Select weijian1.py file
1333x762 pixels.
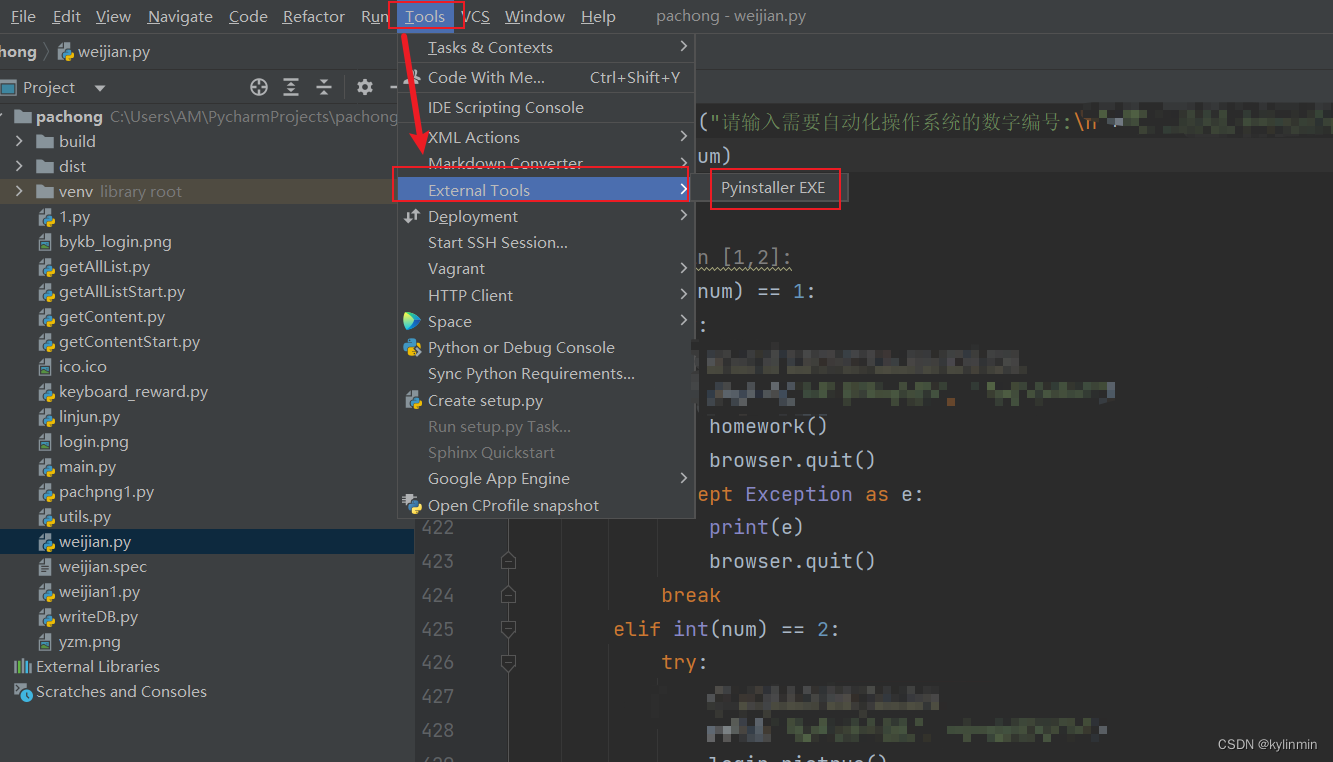point(99,591)
